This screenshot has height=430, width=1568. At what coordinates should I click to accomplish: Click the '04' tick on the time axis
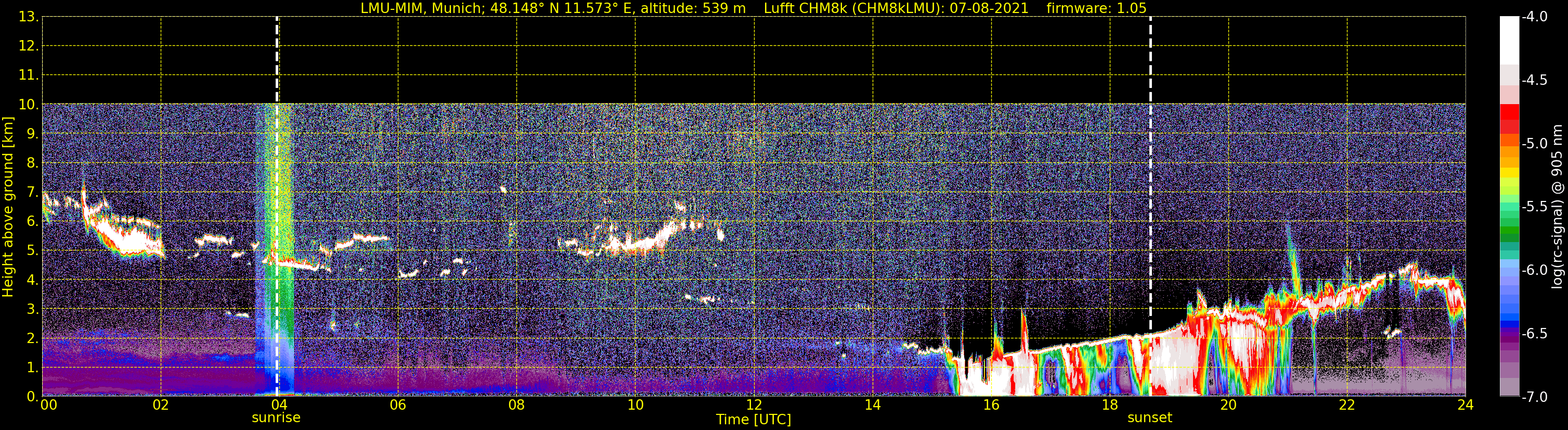[279, 405]
